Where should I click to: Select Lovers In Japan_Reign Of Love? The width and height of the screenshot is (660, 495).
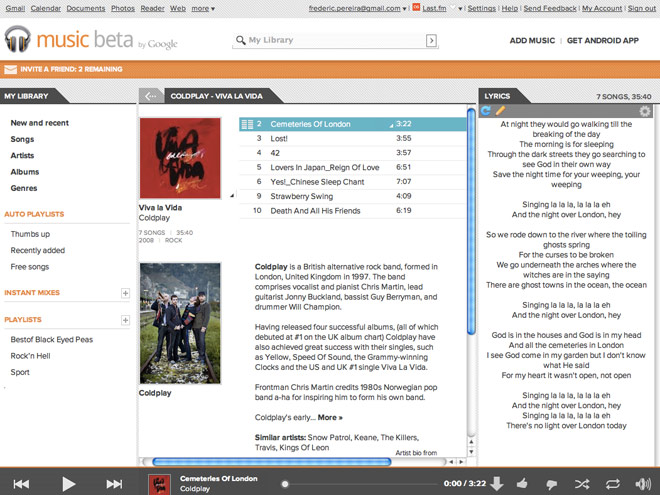(x=353, y=168)
